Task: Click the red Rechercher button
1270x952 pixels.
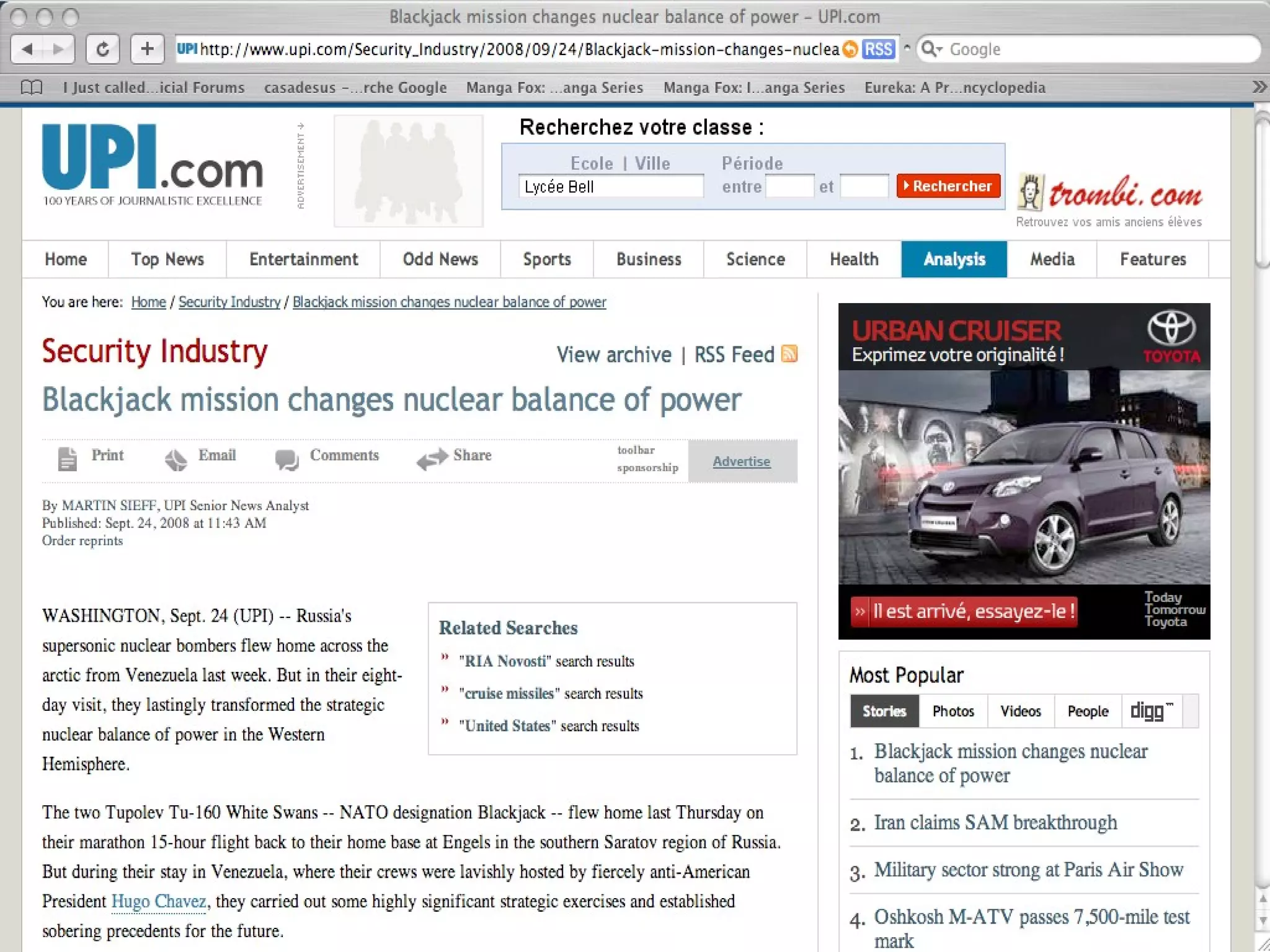Action: point(948,186)
